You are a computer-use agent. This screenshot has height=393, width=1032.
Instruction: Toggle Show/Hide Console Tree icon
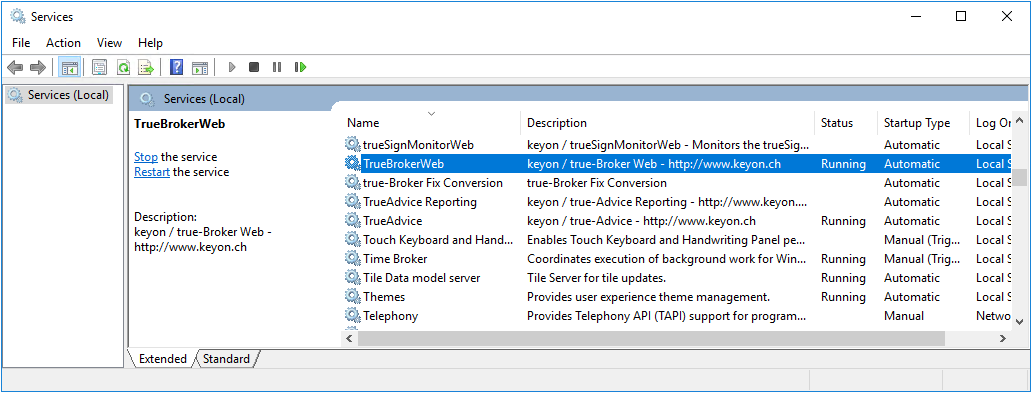[x=70, y=67]
